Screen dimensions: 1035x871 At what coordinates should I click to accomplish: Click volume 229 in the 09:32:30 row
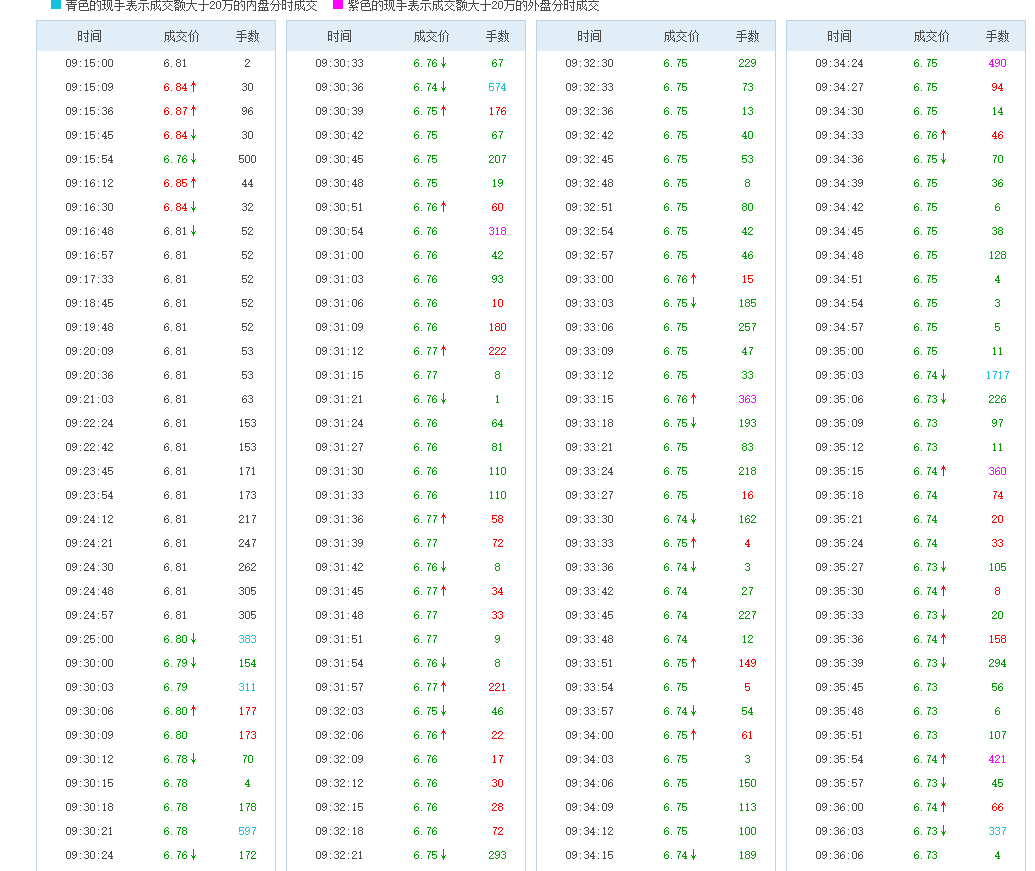[747, 63]
